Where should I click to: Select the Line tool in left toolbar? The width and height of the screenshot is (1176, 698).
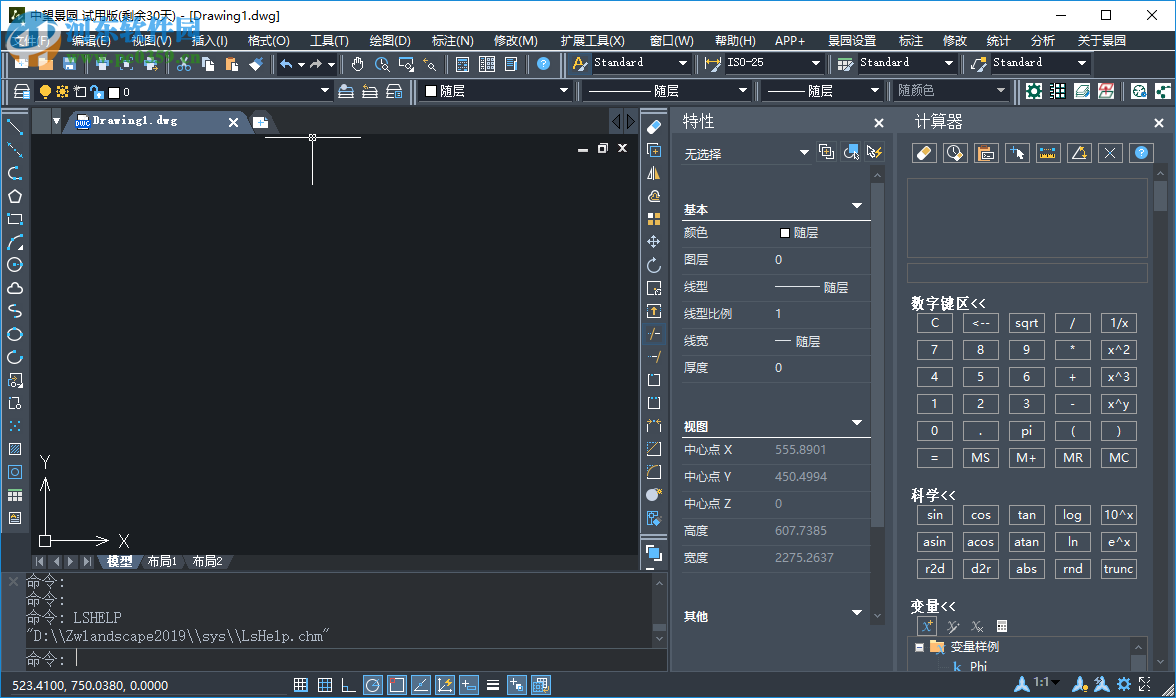[x=15, y=127]
